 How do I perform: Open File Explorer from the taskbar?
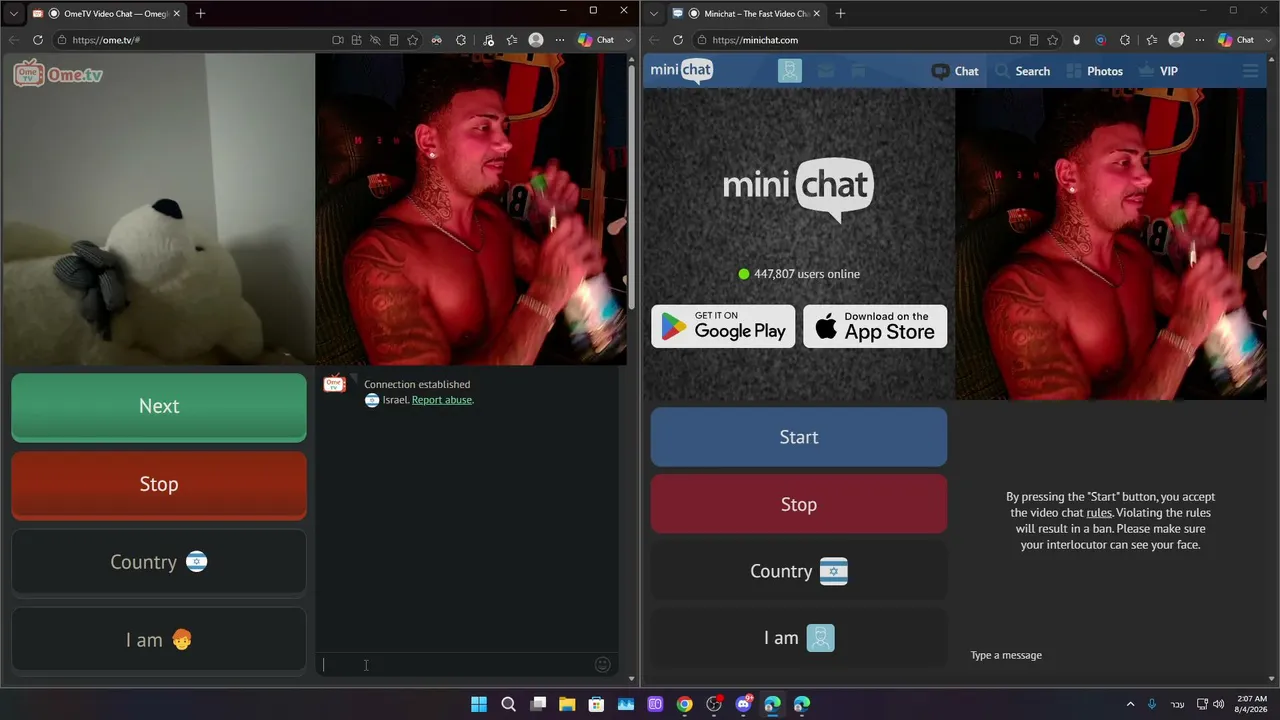coord(567,704)
